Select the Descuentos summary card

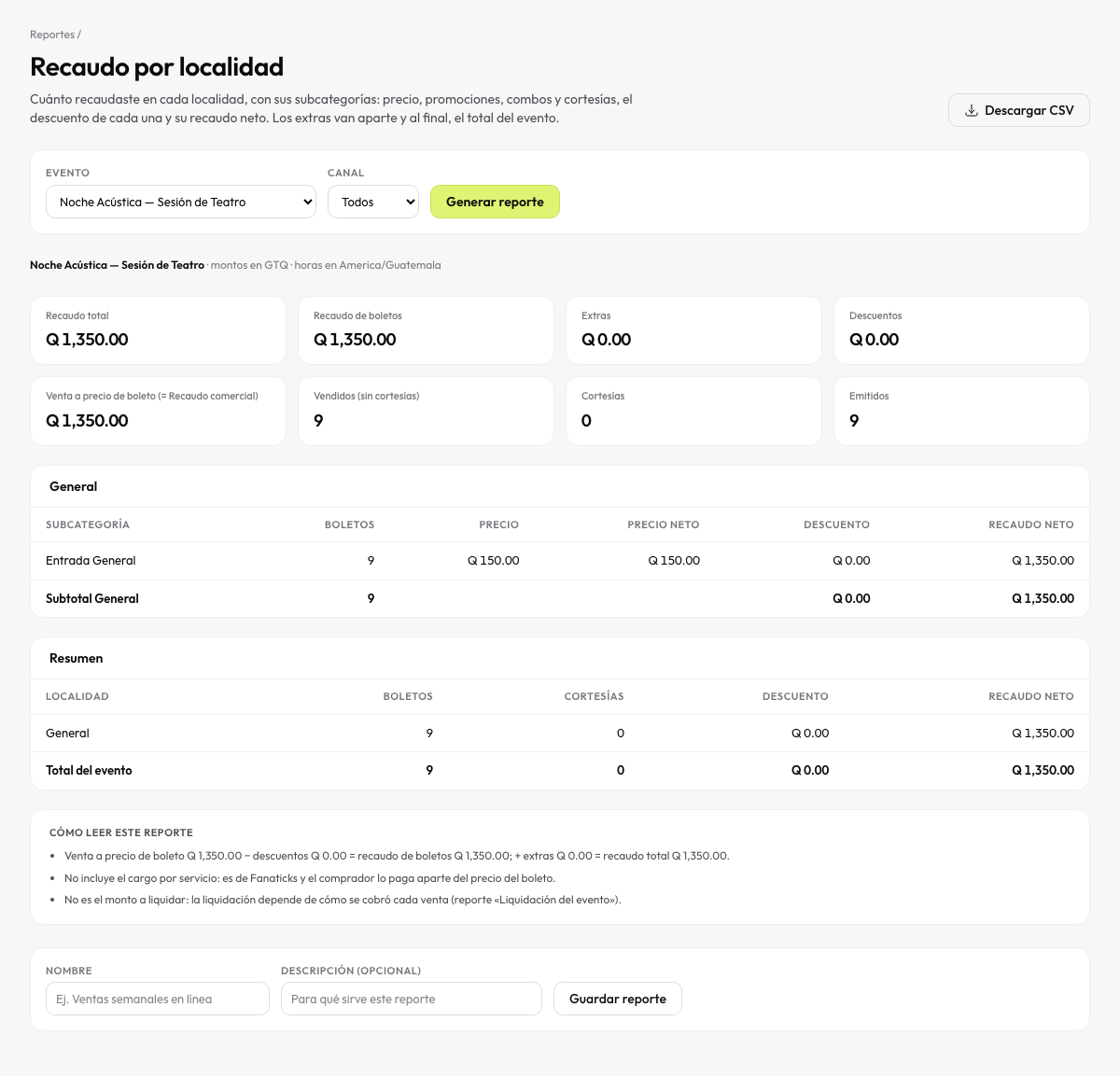(961, 330)
